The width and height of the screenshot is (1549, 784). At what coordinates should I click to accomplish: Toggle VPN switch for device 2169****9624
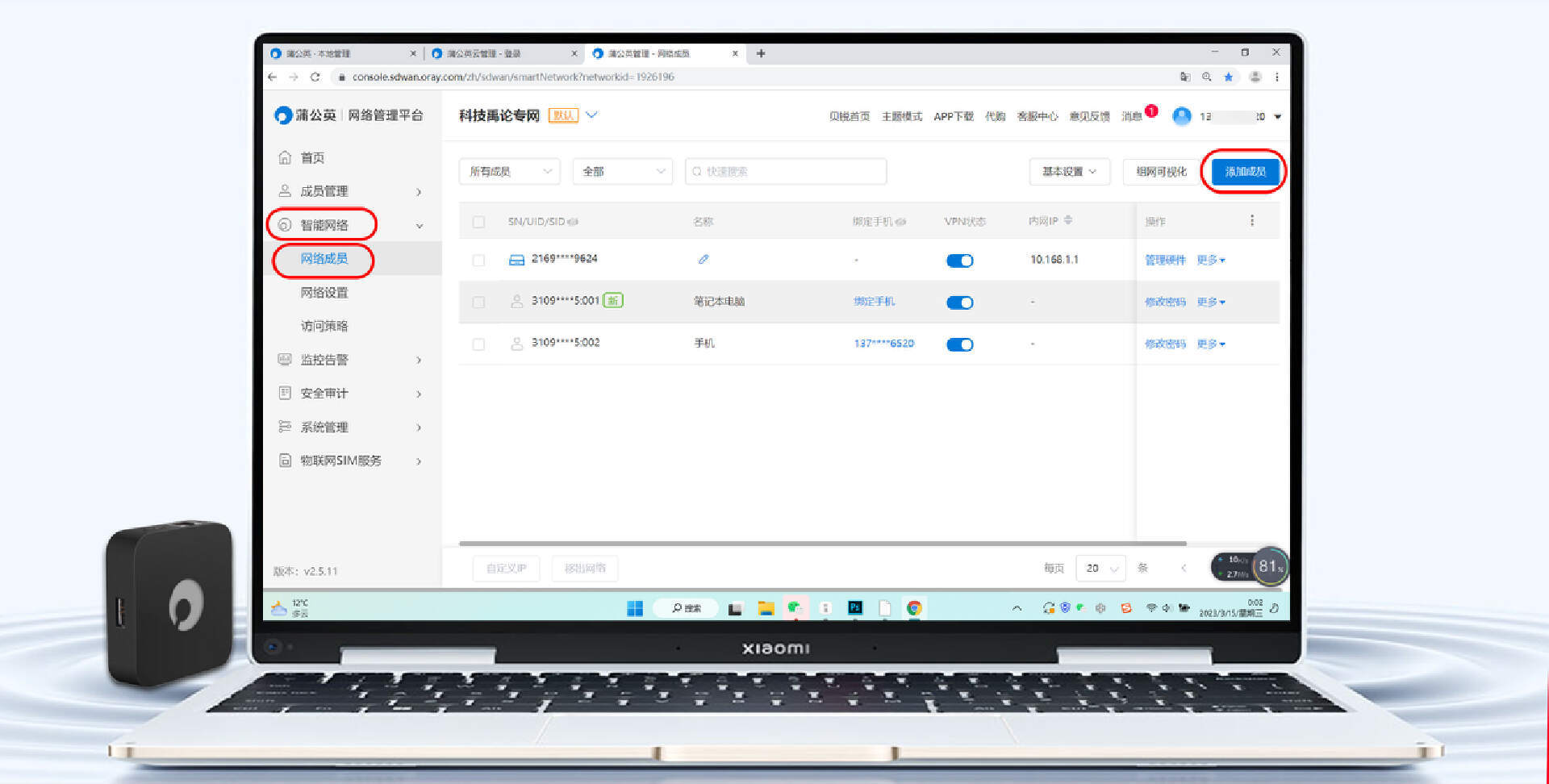coord(959,261)
